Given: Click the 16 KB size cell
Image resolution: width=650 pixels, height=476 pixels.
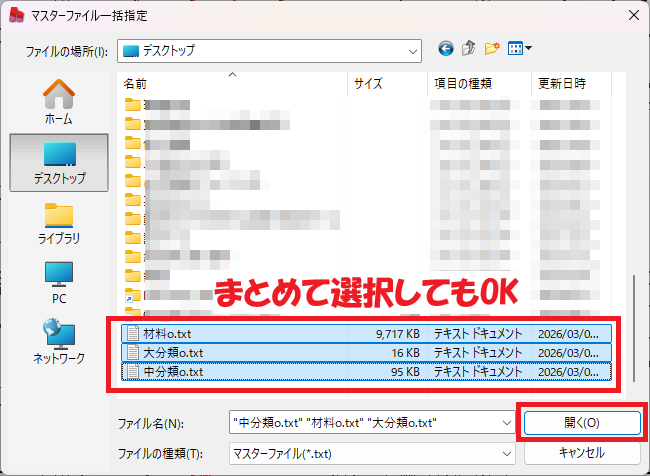Looking at the screenshot, I should pyautogui.click(x=405, y=353).
